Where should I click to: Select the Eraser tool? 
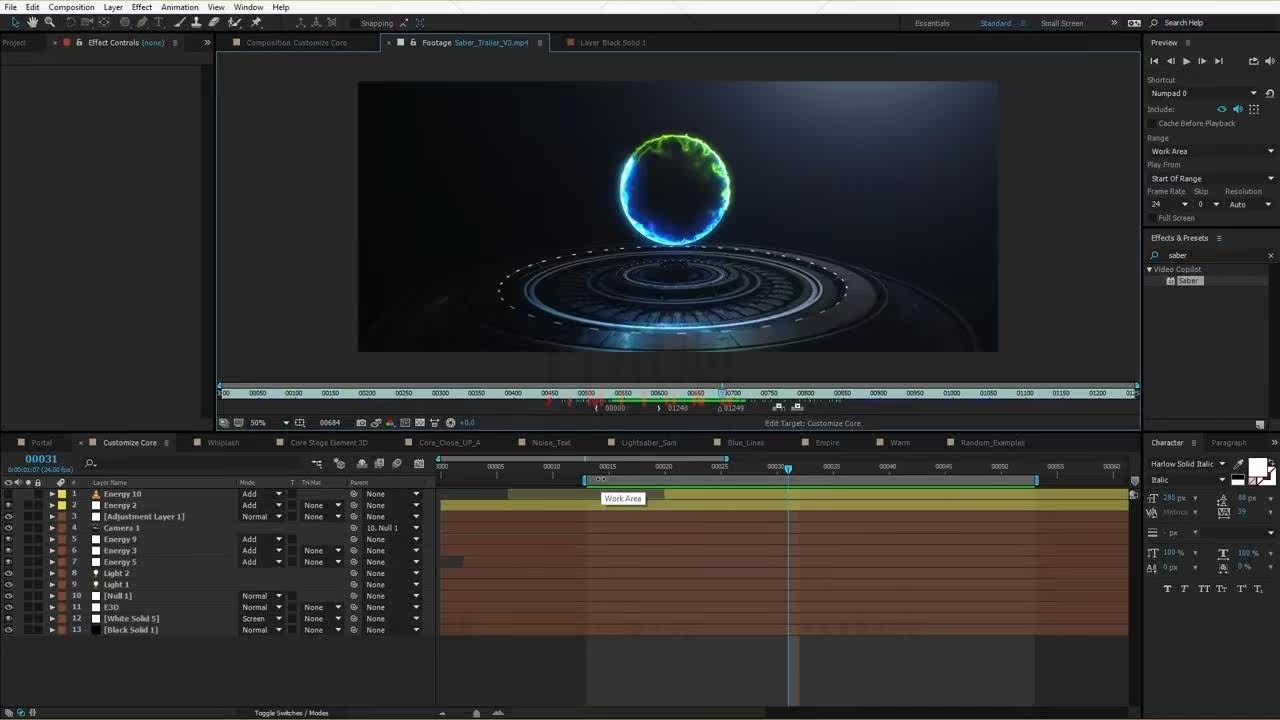[214, 22]
